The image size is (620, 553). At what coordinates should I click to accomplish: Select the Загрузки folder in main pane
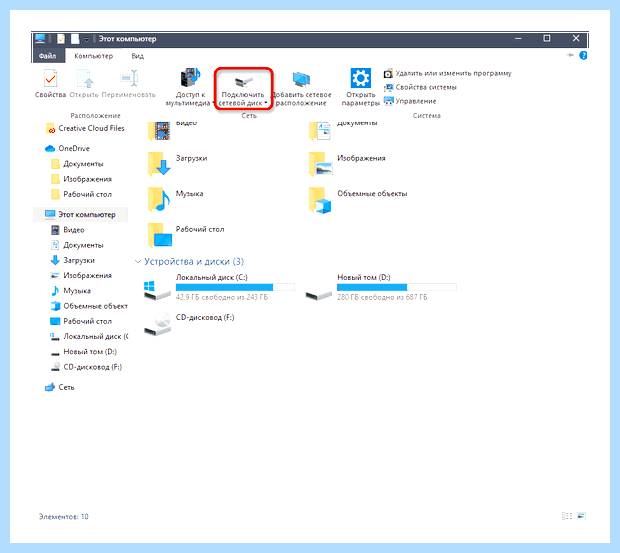click(178, 164)
